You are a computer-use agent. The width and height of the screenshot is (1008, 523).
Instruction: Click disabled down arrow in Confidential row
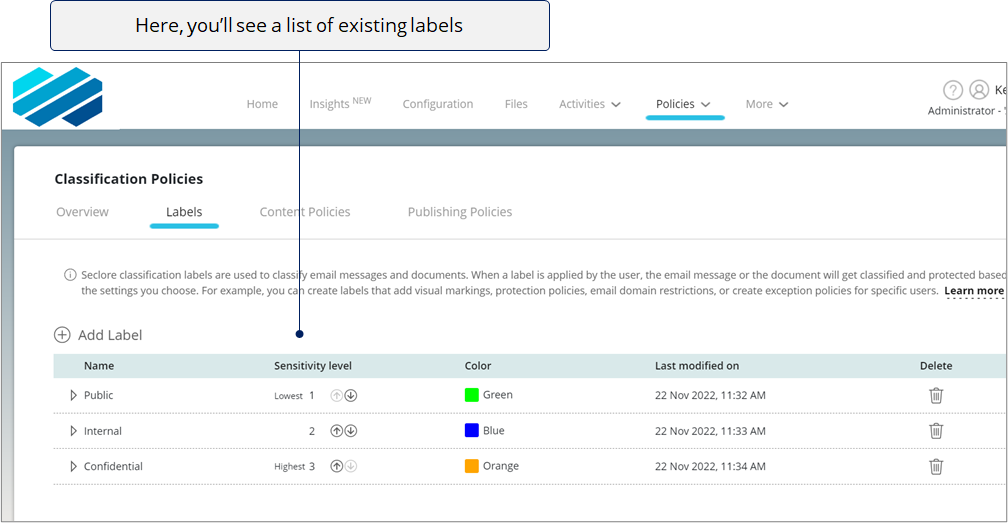click(x=351, y=466)
